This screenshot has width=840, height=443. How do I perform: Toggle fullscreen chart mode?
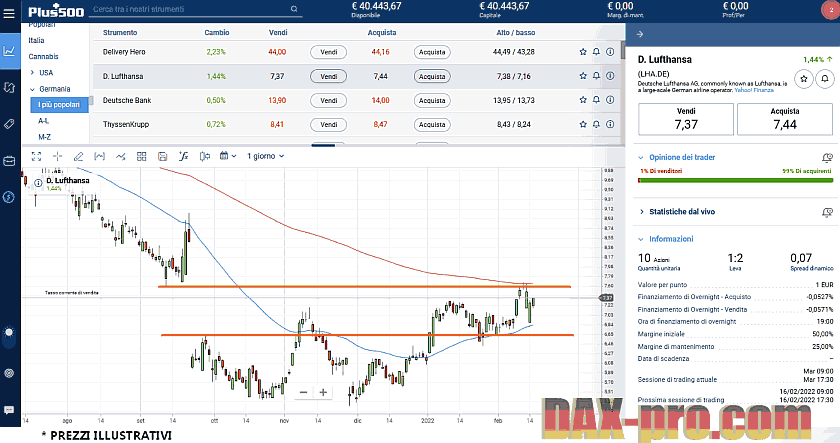coord(36,156)
